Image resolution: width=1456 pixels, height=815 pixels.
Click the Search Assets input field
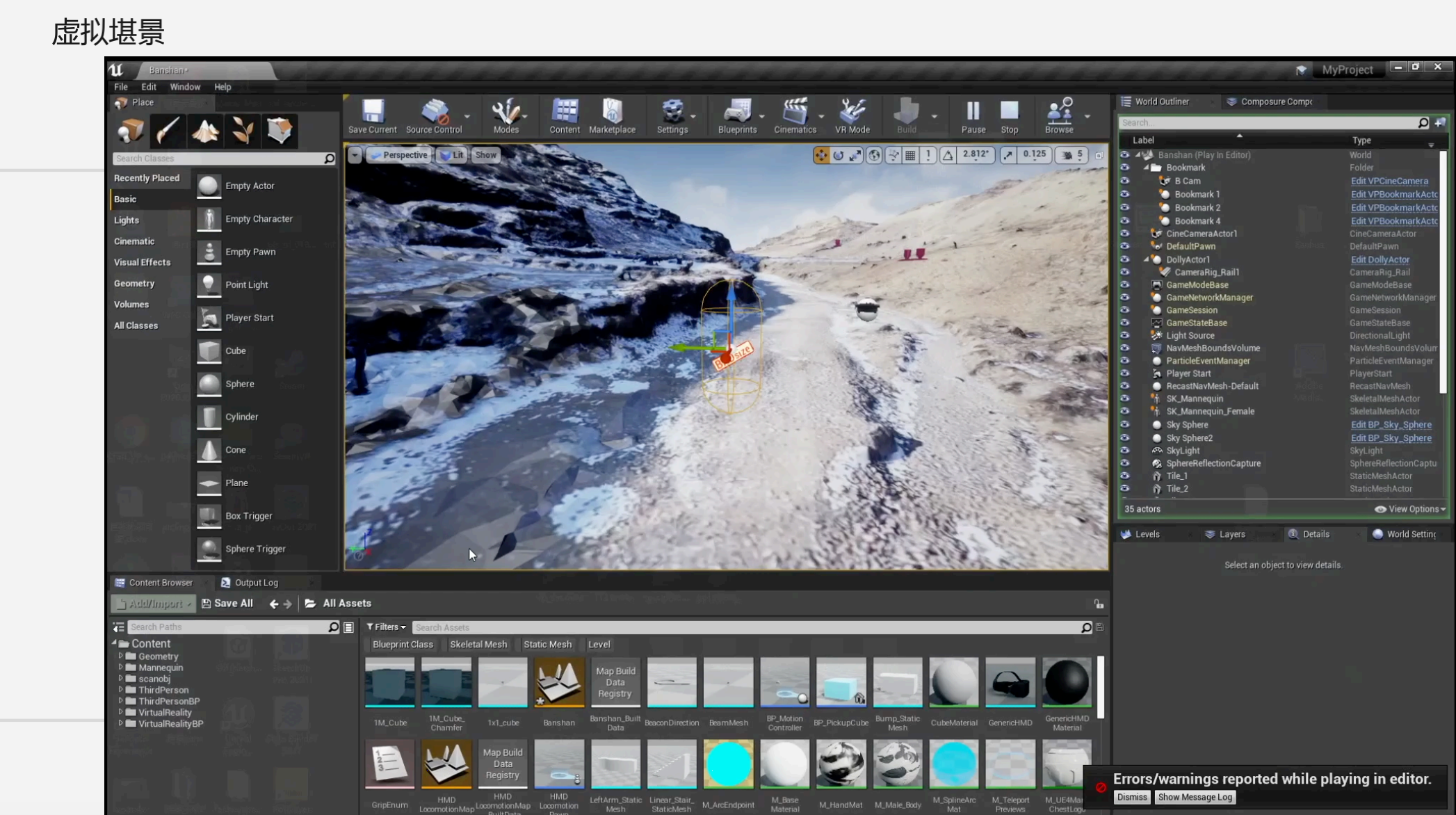752,627
